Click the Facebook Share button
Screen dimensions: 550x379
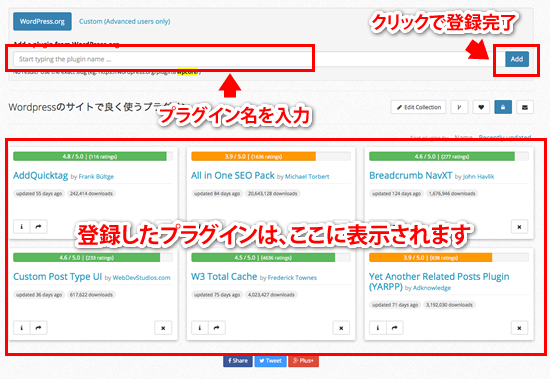238,361
